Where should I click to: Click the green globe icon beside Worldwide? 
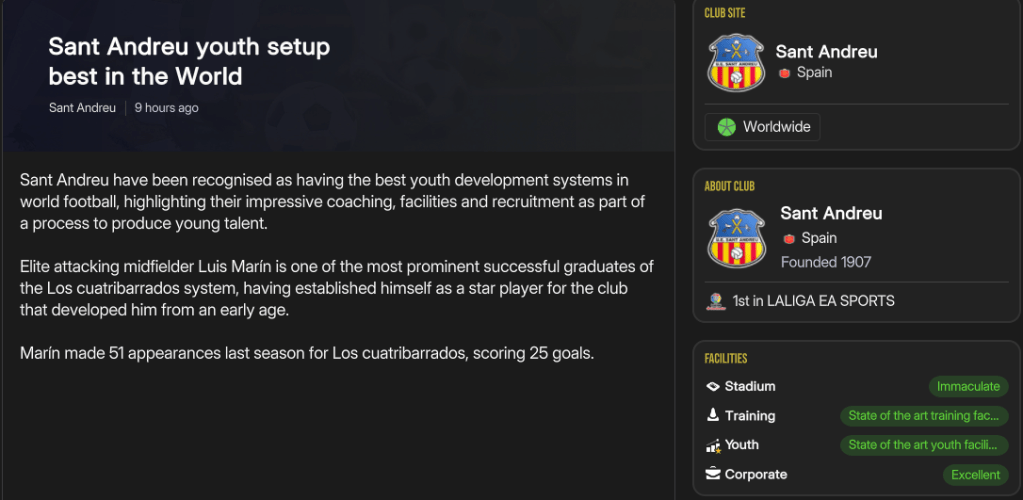pyautogui.click(x=726, y=127)
